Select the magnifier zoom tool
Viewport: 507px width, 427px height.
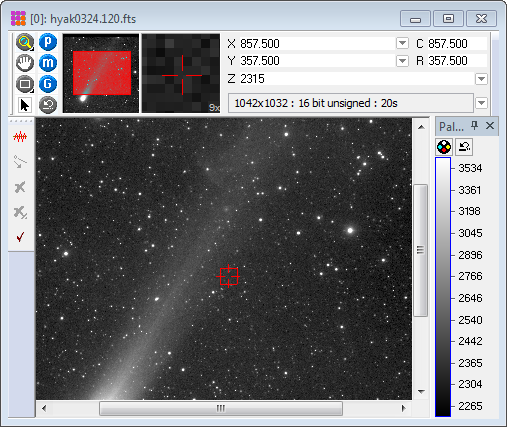25,42
